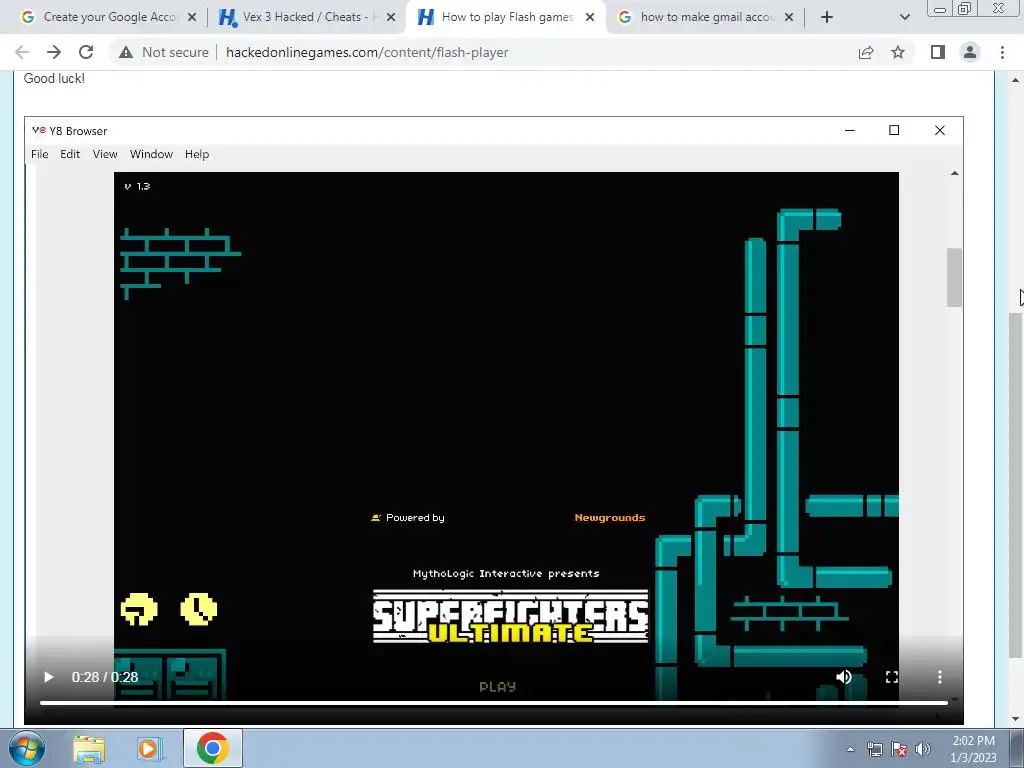Screen dimensions: 1024x768
Task: Click the yellow clock icon in game
Action: click(x=199, y=609)
